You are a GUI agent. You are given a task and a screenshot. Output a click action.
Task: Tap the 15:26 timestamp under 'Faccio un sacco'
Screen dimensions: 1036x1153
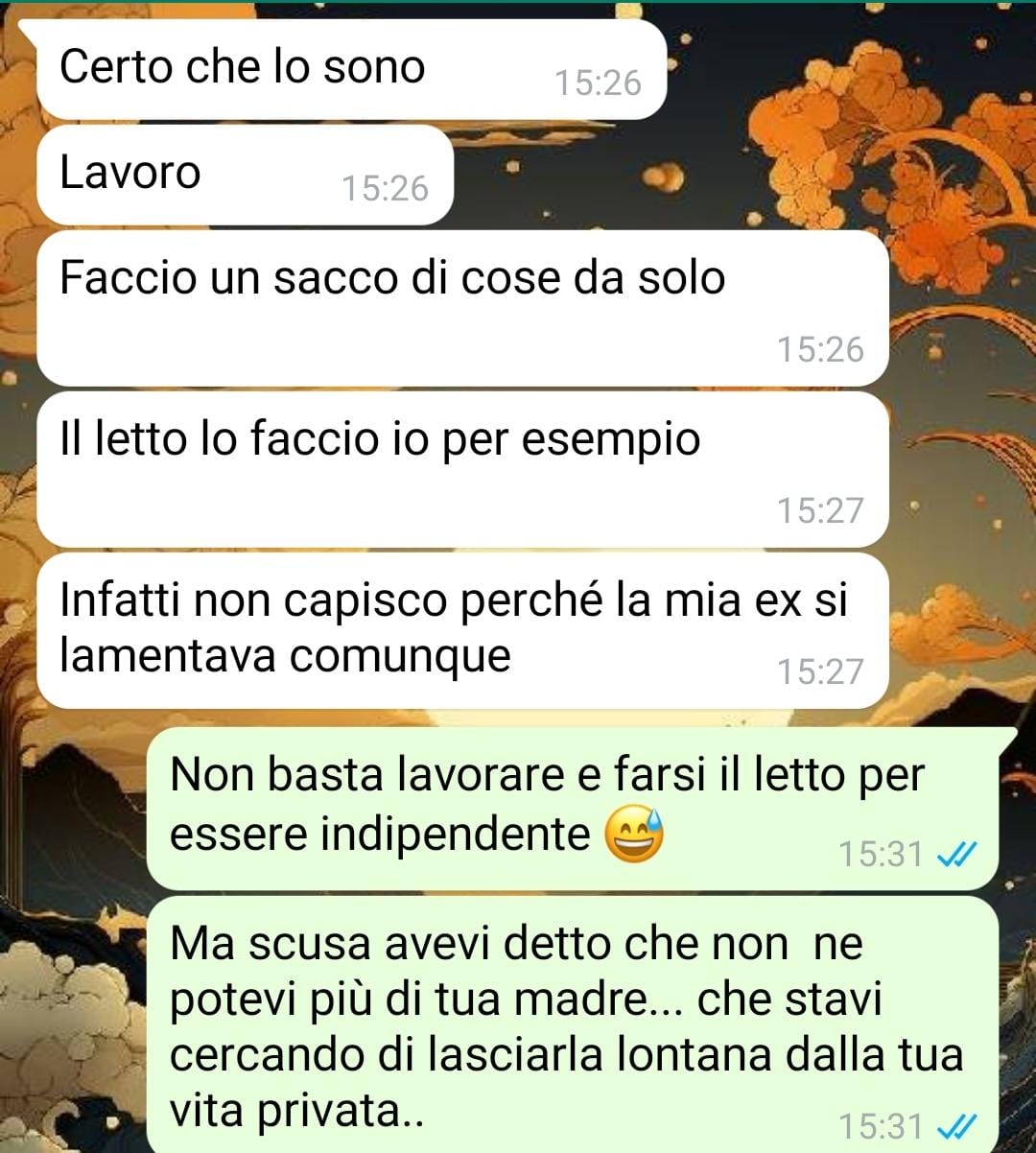coord(820,349)
